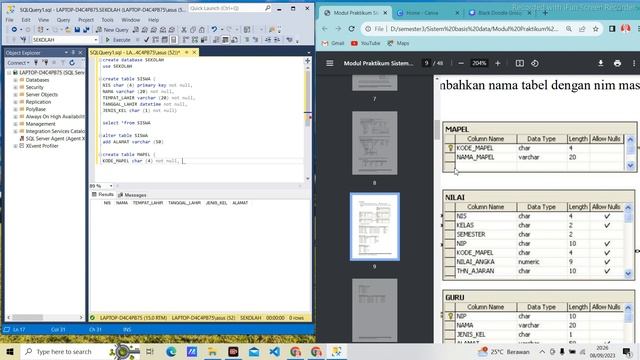This screenshot has width=640, height=360.
Task: Click the Parse checkmark icon
Action: pyautogui.click(x=146, y=40)
